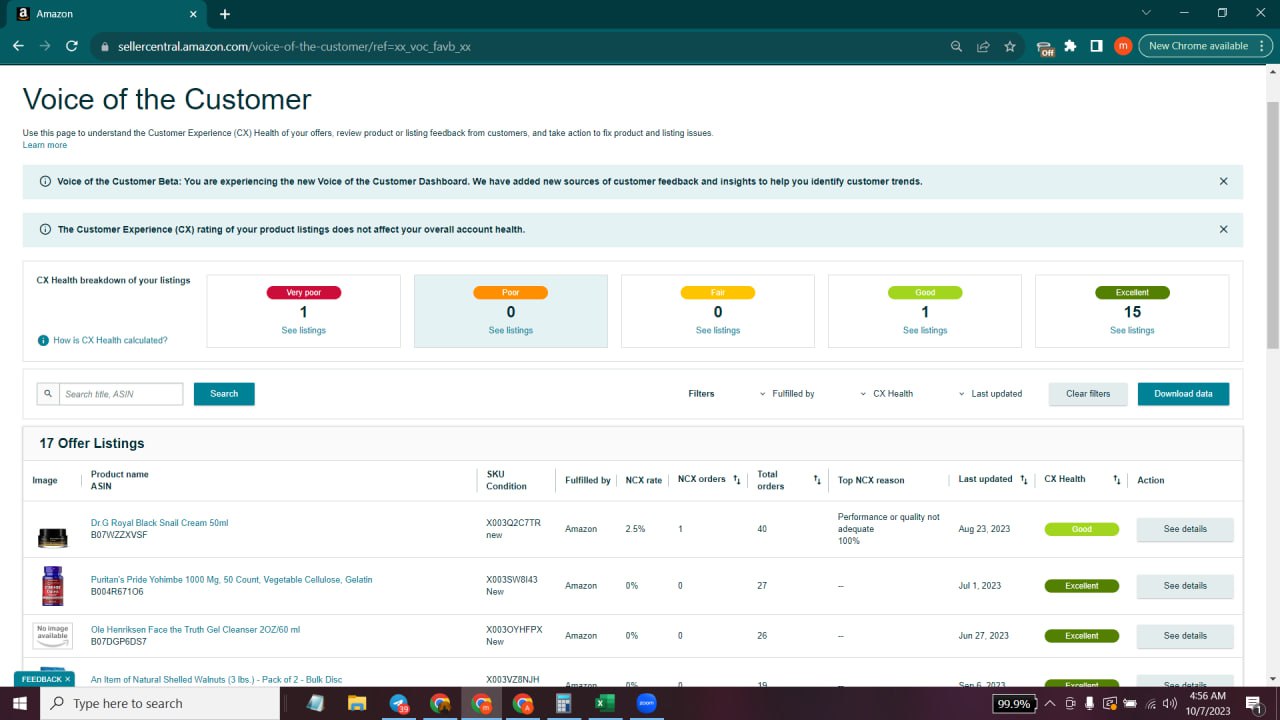
Task: Select the Amazon tab
Action: (105, 14)
